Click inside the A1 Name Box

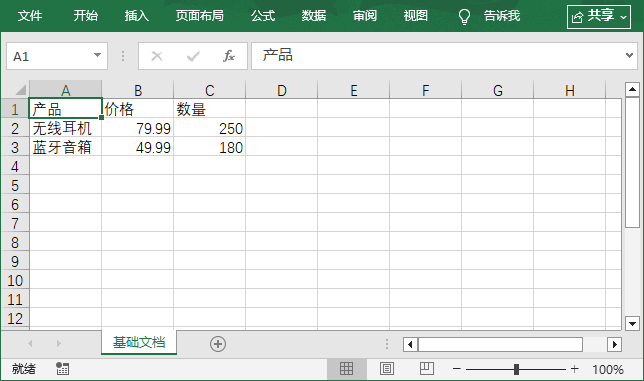(49, 56)
